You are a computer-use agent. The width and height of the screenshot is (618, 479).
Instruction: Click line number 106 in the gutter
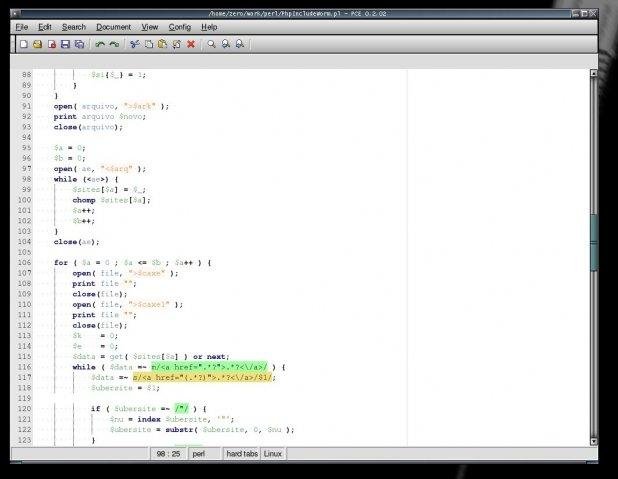pos(24,263)
